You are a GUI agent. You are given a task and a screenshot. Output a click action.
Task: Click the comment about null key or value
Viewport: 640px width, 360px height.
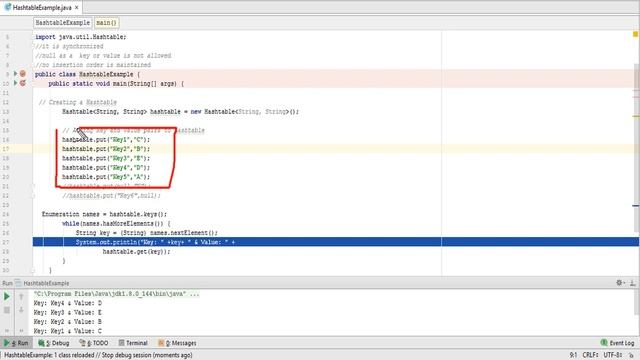click(x=103, y=56)
